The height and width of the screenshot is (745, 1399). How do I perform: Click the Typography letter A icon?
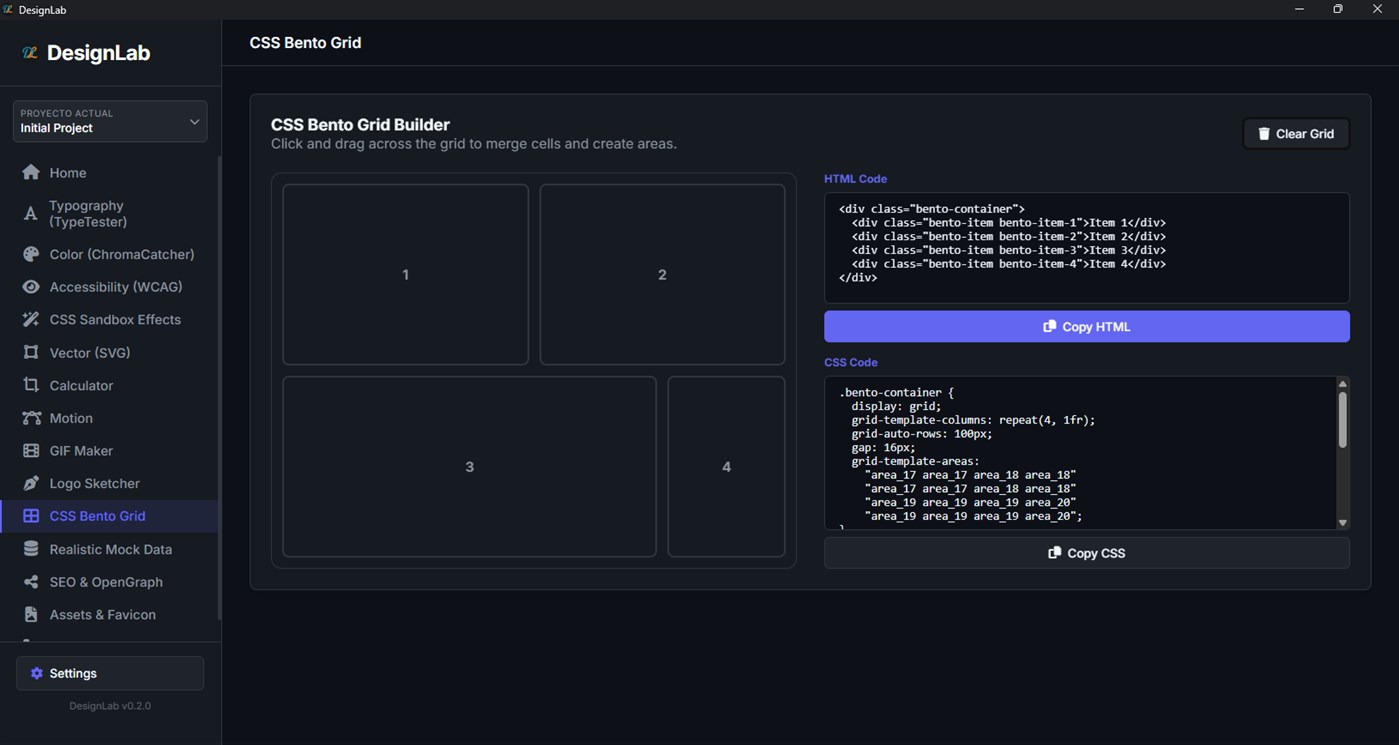pyautogui.click(x=31, y=213)
